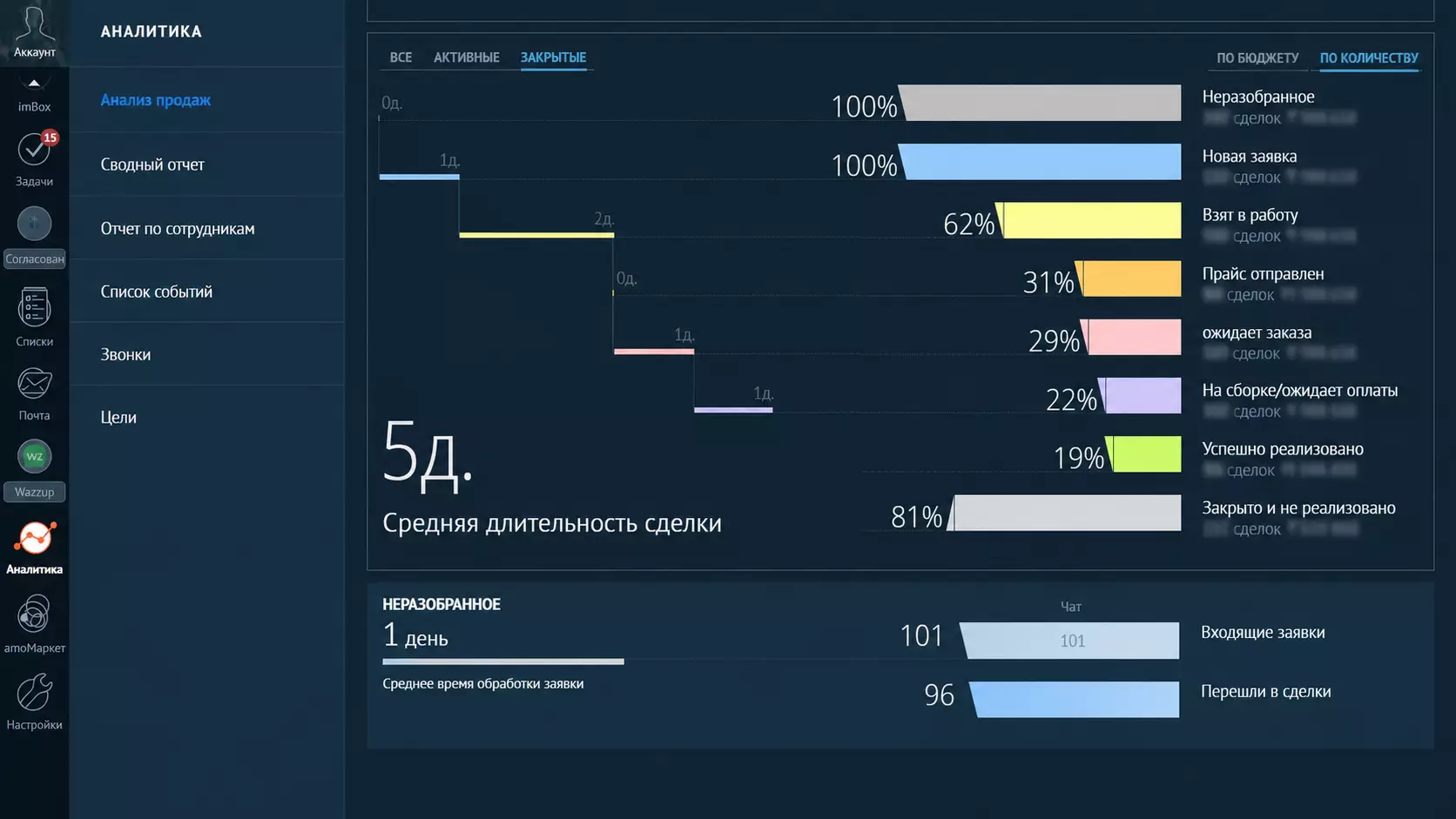Screen dimensions: 1456x819
Task: Switch to the ВСЕ tab
Action: tap(401, 57)
